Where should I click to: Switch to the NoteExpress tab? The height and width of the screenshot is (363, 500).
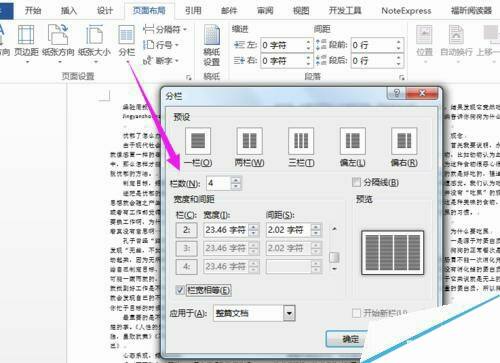tap(406, 11)
